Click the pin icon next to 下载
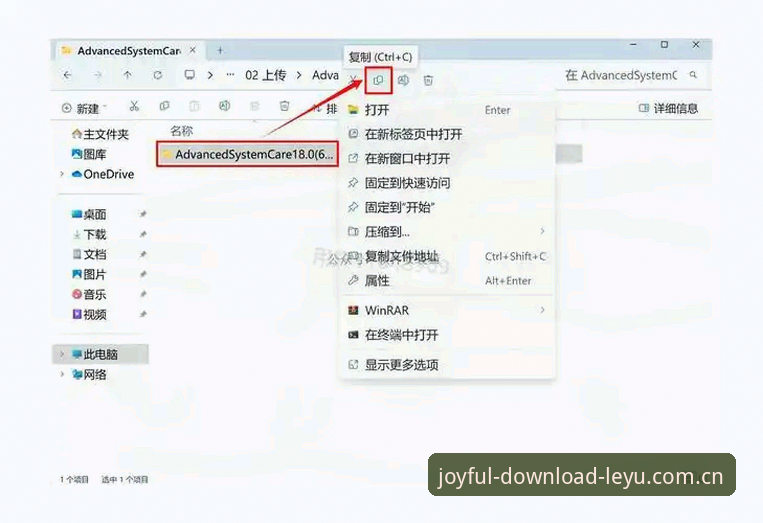The height and width of the screenshot is (523, 763). point(143,234)
